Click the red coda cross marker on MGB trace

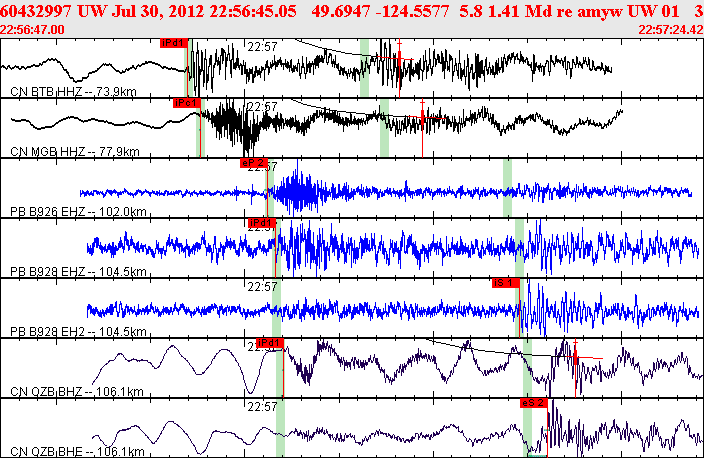pos(422,118)
